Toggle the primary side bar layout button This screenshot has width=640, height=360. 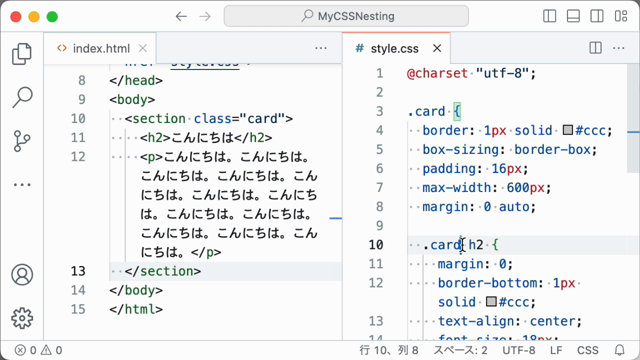point(549,16)
